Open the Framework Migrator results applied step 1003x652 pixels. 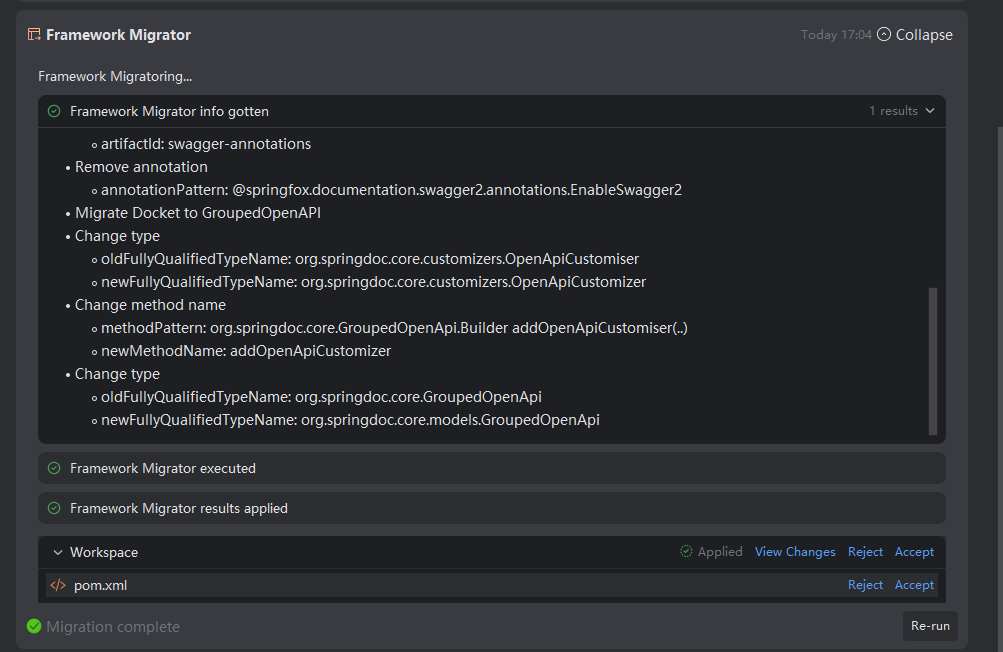pyautogui.click(x=179, y=508)
